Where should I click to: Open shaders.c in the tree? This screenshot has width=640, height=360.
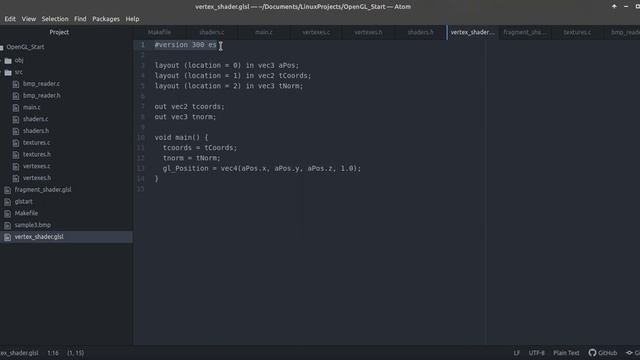click(36, 119)
